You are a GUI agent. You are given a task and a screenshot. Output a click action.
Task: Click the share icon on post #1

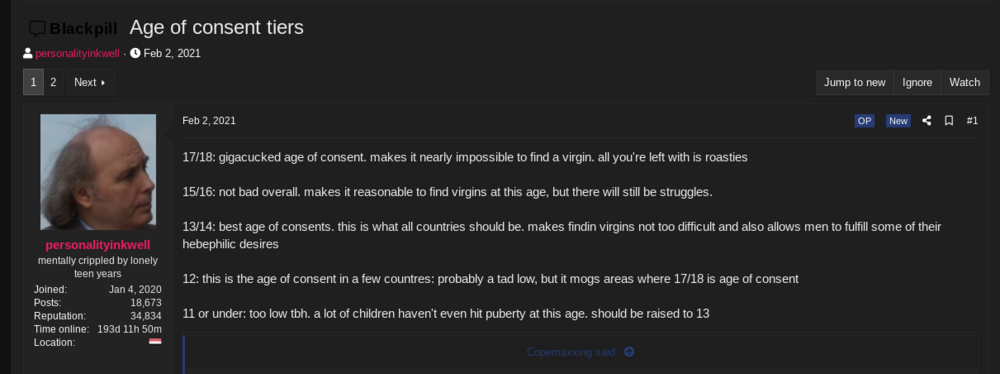(927, 121)
